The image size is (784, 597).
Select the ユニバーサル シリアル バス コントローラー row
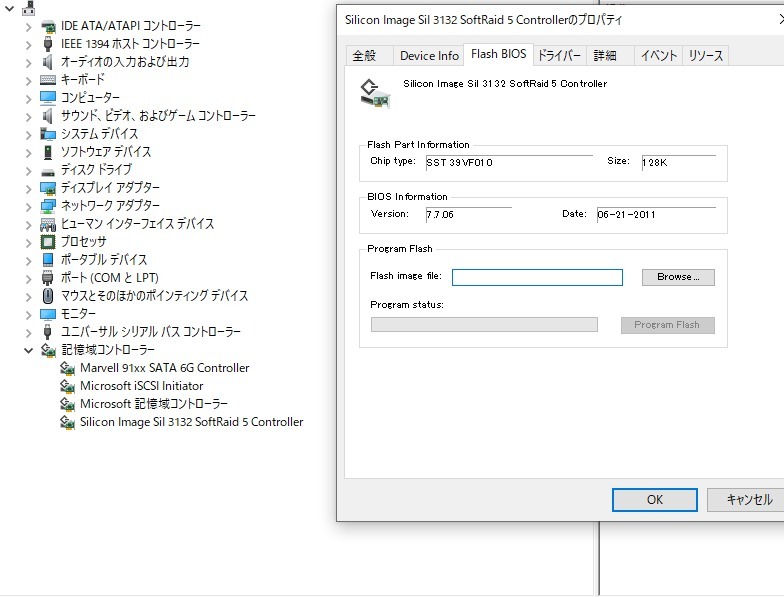pyautogui.click(x=150, y=332)
